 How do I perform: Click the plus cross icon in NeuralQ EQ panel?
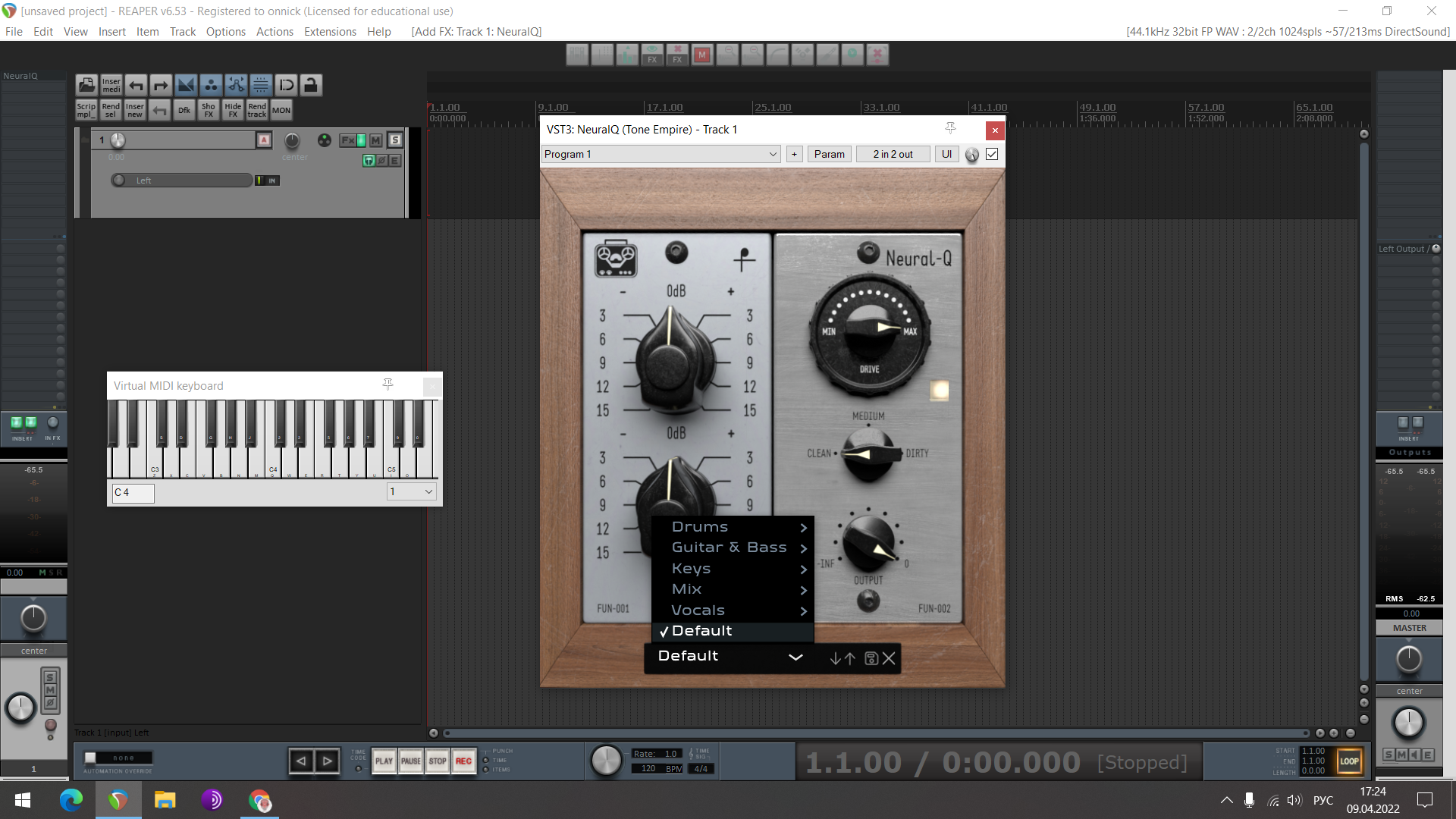744,259
